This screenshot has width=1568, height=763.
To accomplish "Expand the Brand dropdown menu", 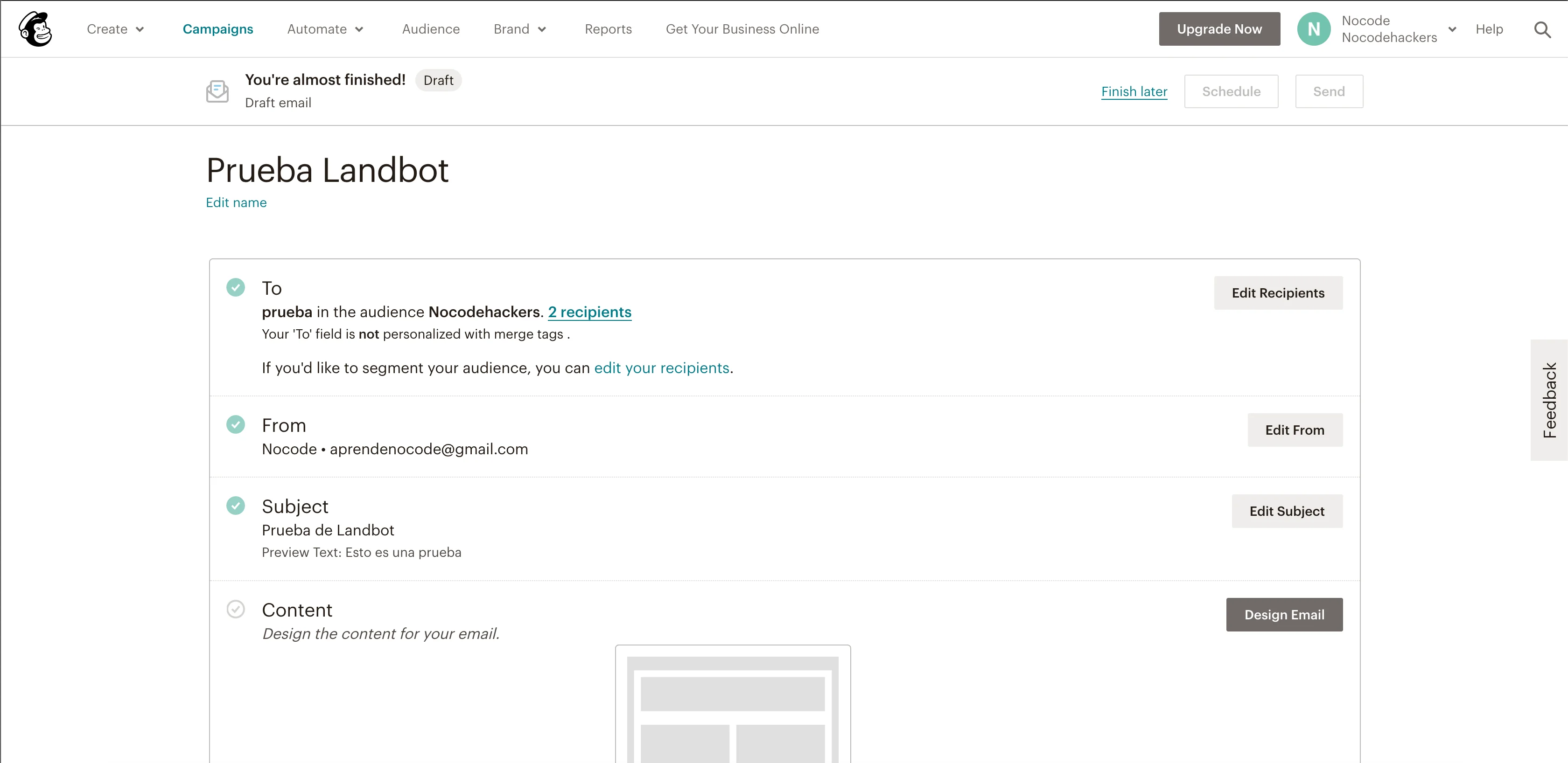I will click(x=520, y=29).
